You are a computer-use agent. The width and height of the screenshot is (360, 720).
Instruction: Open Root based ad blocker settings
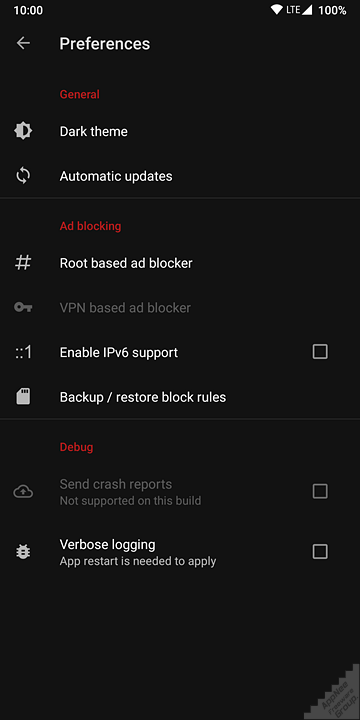(x=180, y=263)
